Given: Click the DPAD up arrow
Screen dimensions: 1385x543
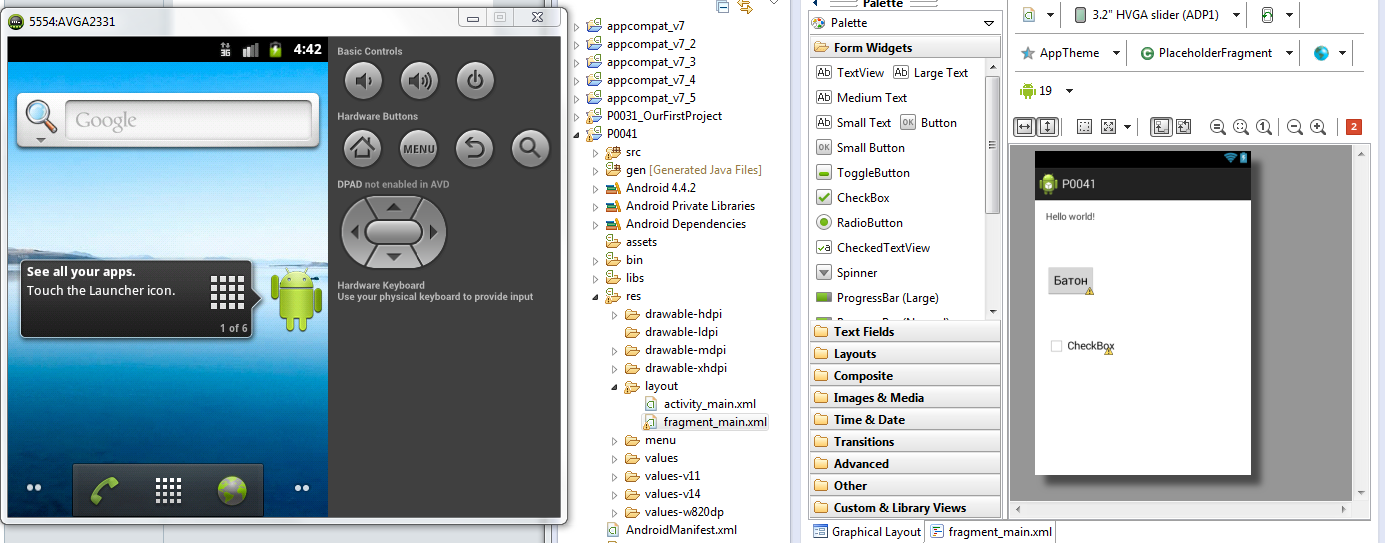Looking at the screenshot, I should (x=393, y=207).
